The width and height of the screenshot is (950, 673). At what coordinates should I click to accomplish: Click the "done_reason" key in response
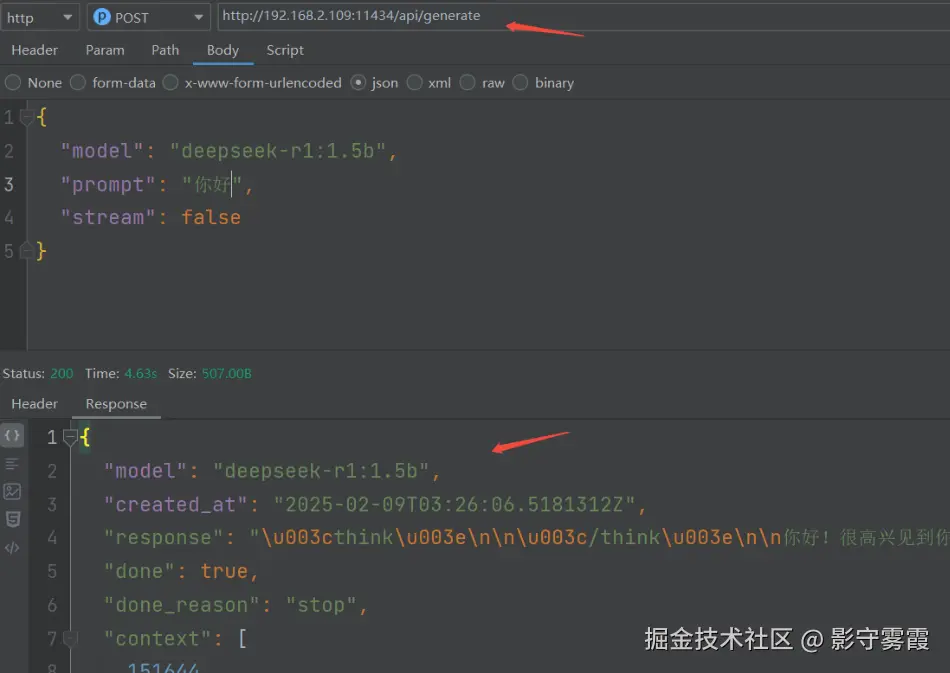(182, 605)
